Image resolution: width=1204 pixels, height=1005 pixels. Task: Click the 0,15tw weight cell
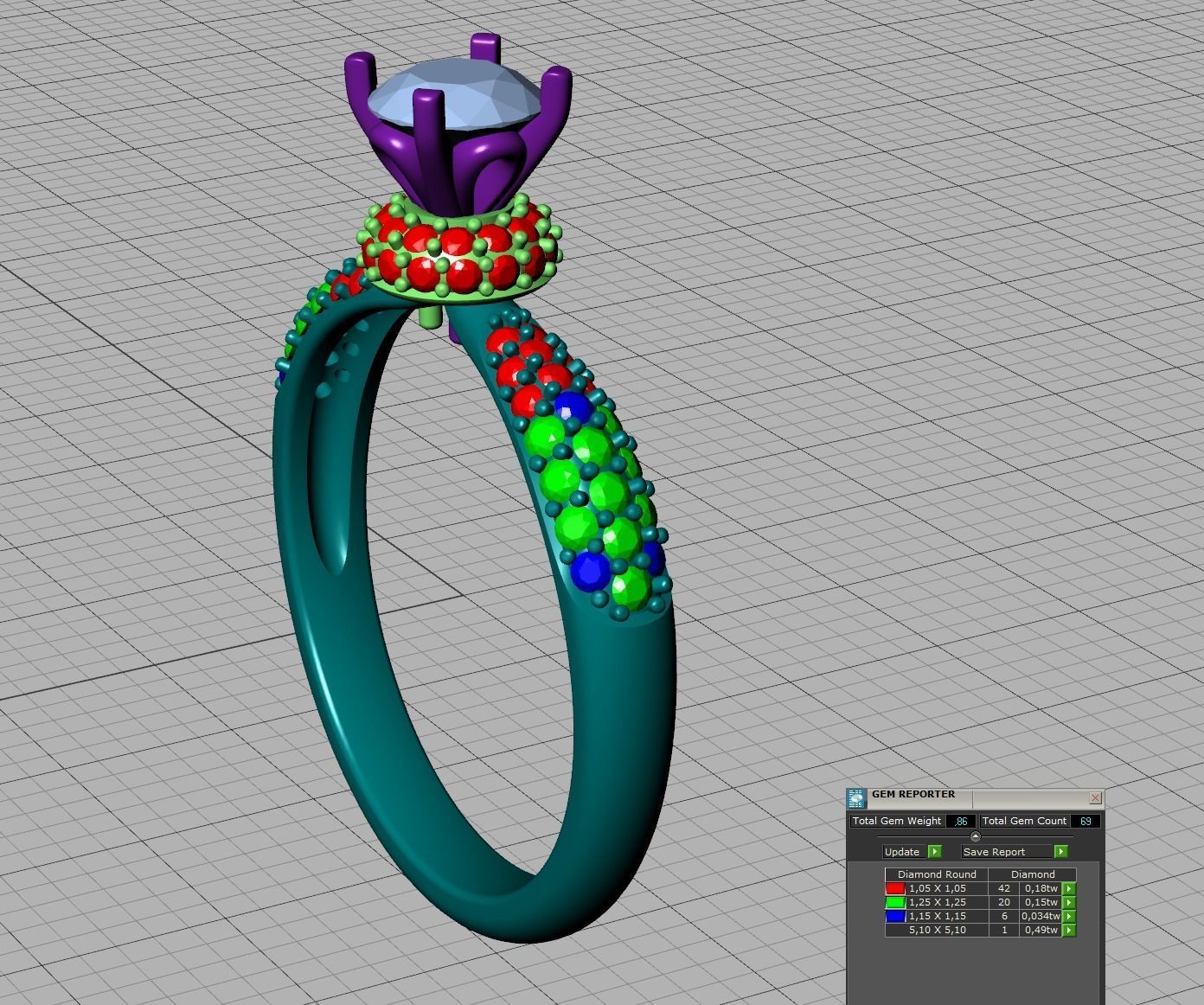[1041, 902]
